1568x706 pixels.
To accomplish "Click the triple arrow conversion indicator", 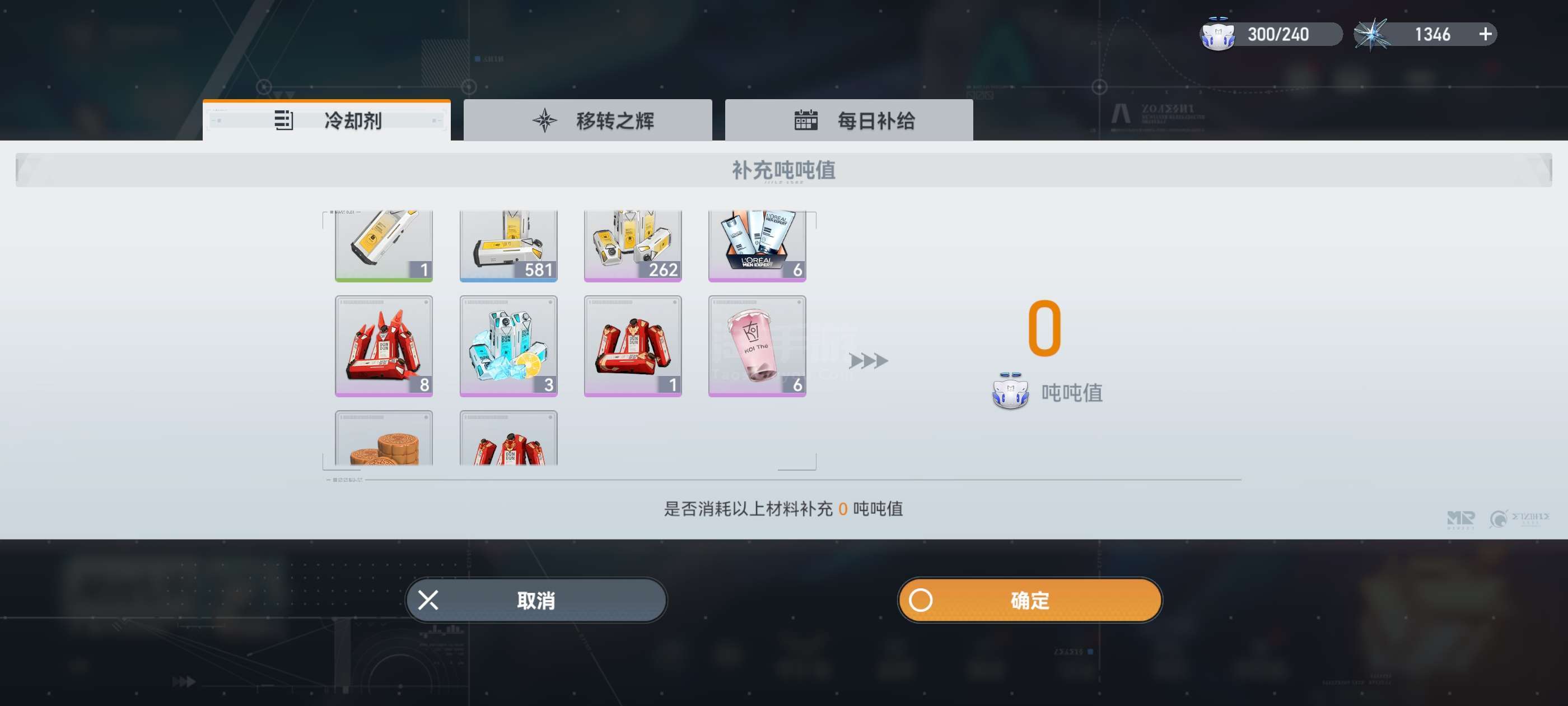I will [869, 361].
